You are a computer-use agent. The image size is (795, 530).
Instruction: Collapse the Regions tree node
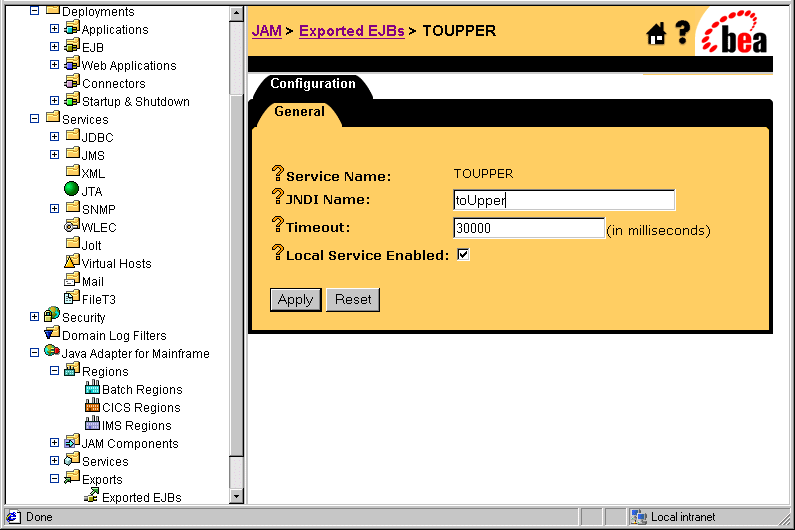tap(55, 371)
